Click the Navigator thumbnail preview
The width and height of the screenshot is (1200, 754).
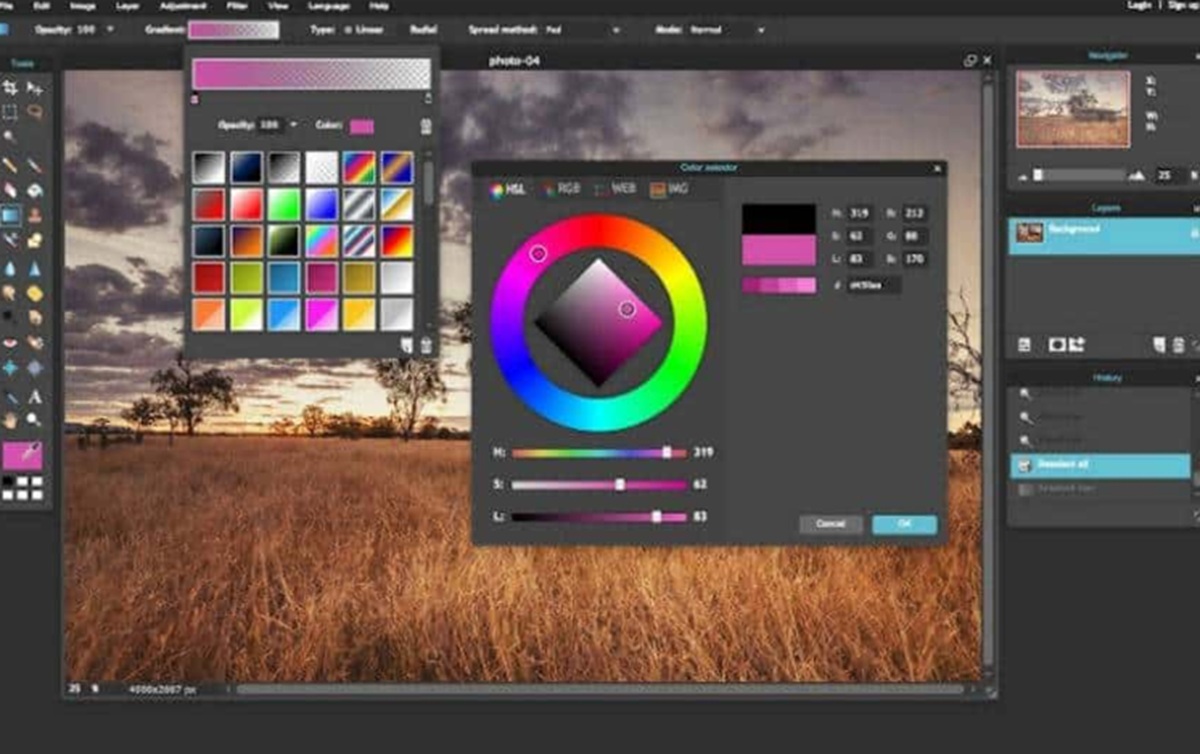point(1073,110)
